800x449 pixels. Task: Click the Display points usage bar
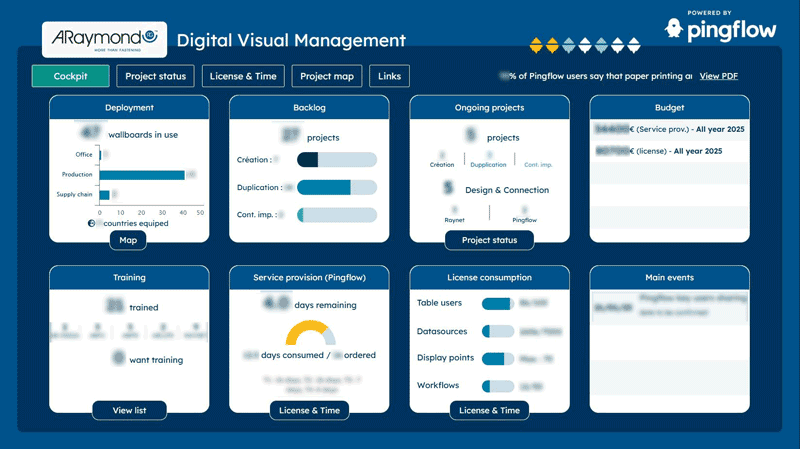[x=498, y=359]
